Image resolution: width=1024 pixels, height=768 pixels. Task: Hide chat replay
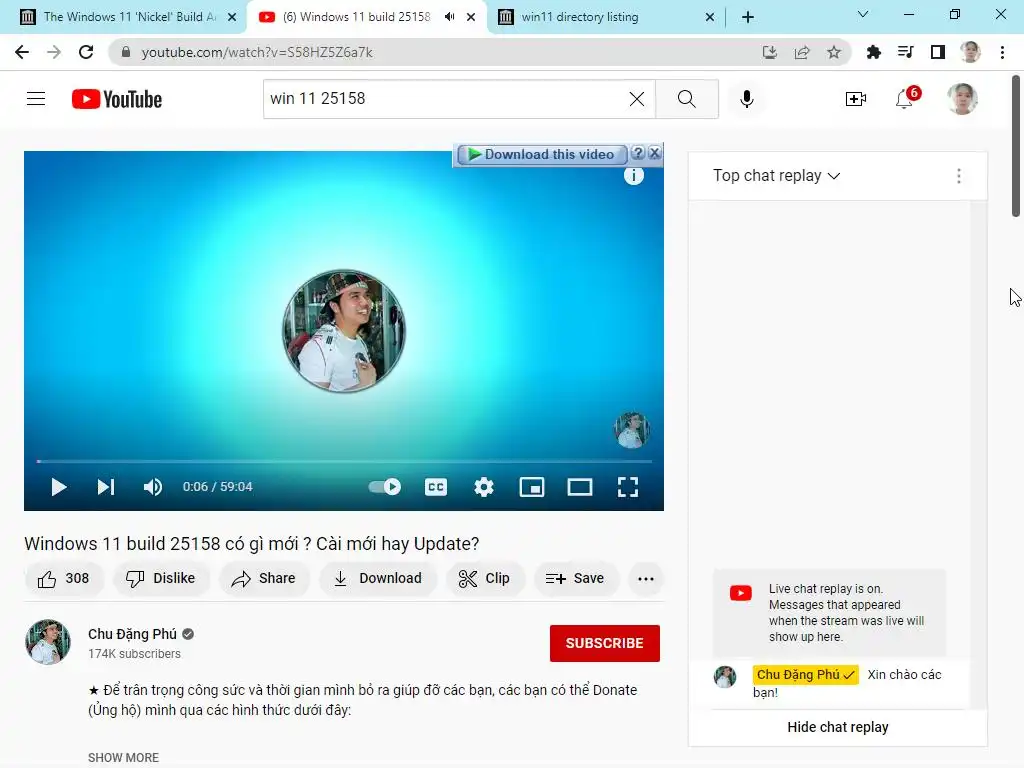click(x=838, y=727)
